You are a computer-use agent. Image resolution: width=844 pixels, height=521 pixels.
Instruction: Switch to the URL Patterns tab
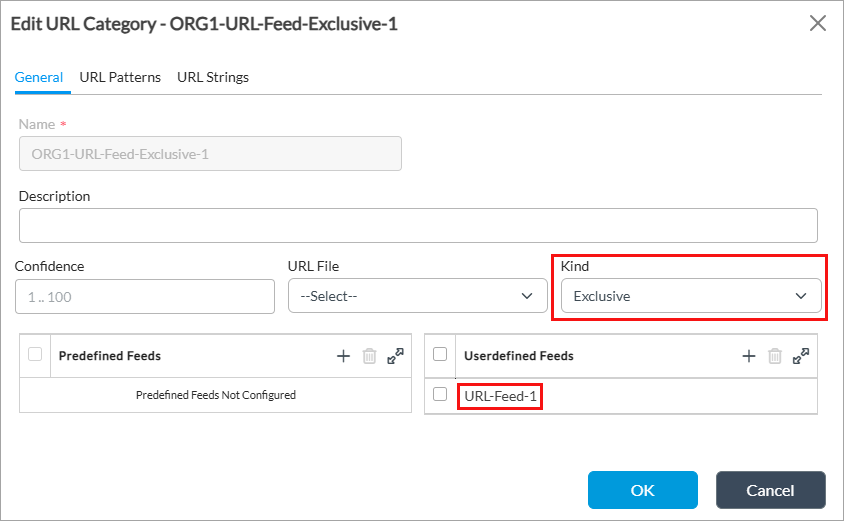click(120, 77)
